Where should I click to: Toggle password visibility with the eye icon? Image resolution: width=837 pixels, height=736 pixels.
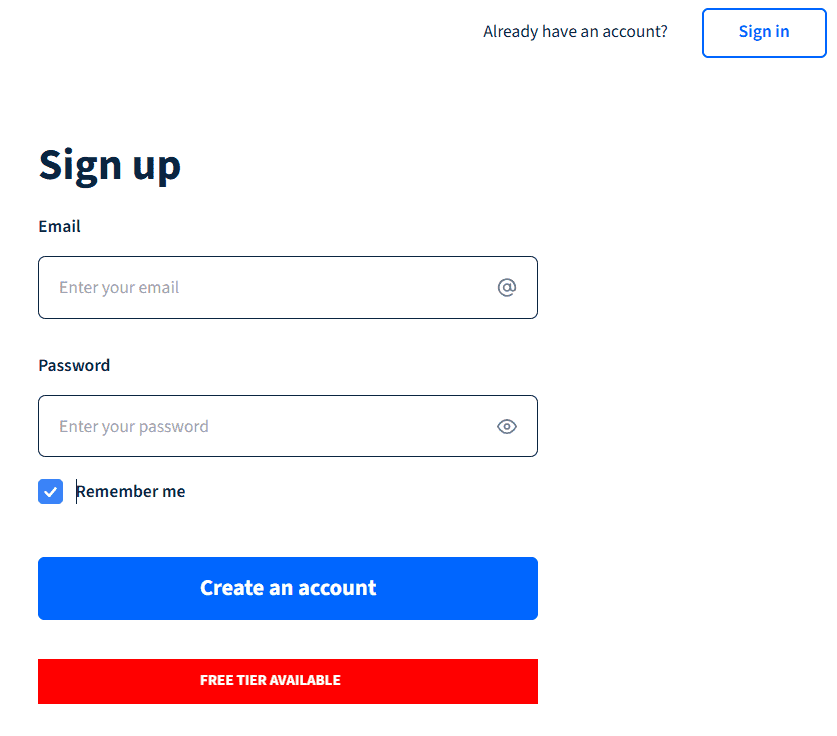click(x=507, y=426)
